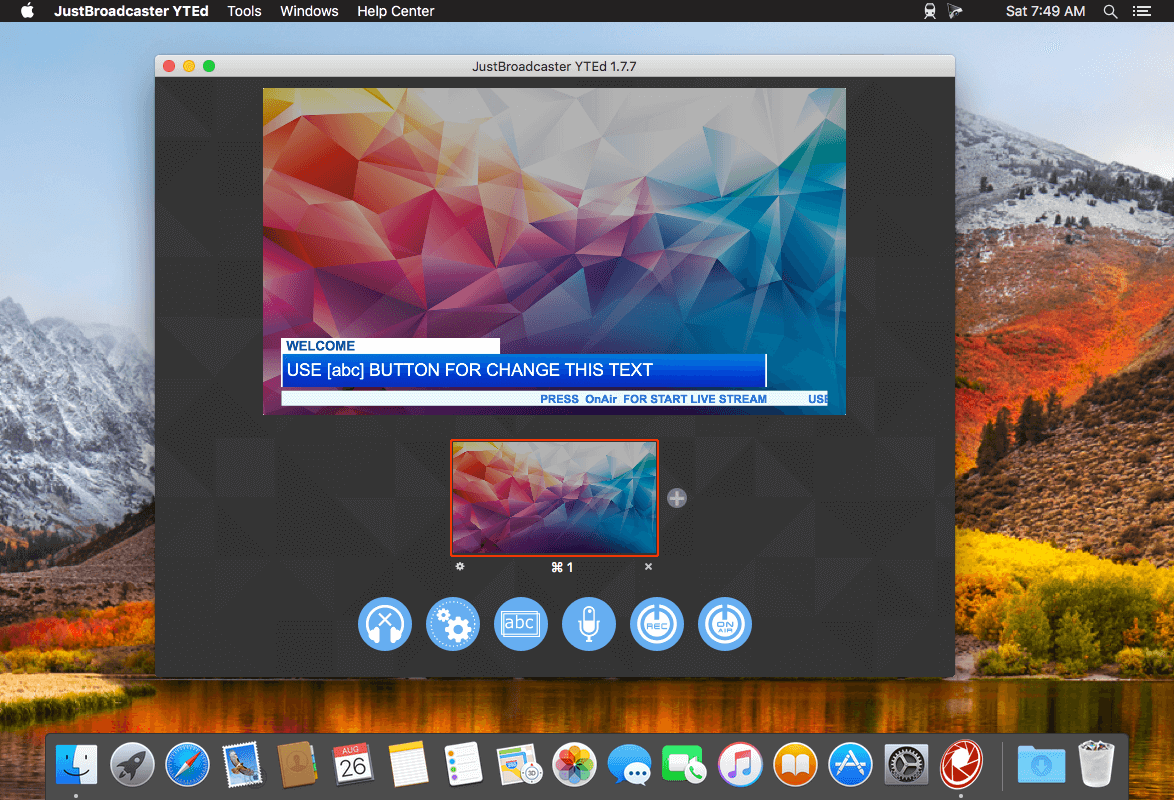Launch Safari from the Dock
This screenshot has width=1174, height=800.
tap(187, 765)
